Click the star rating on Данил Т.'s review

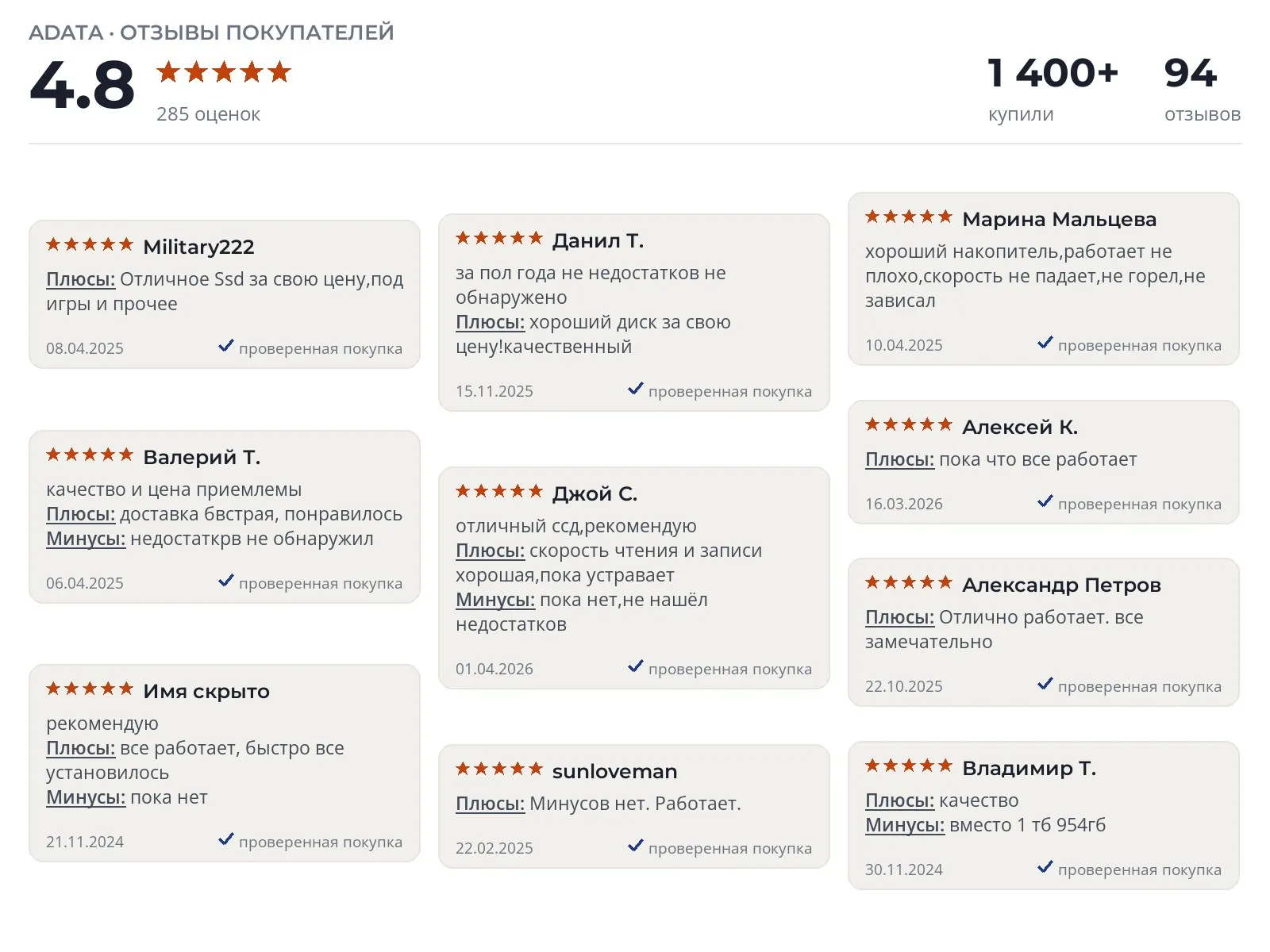coord(499,238)
